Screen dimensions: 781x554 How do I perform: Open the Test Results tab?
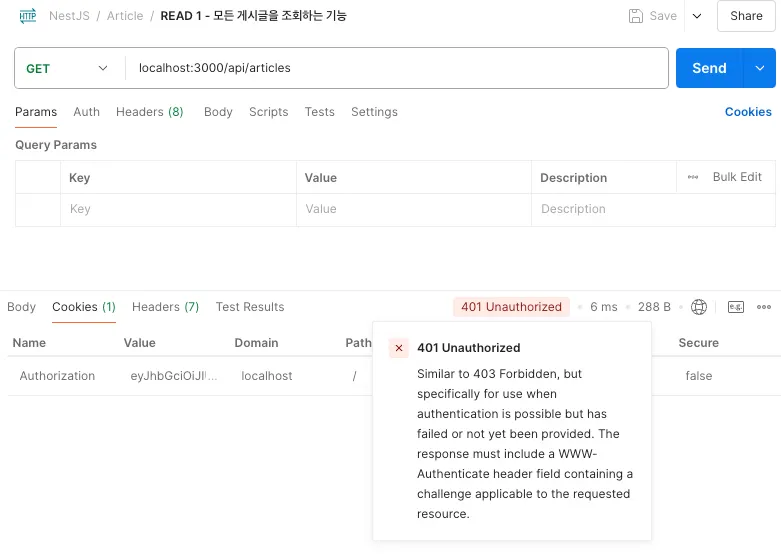pos(250,307)
